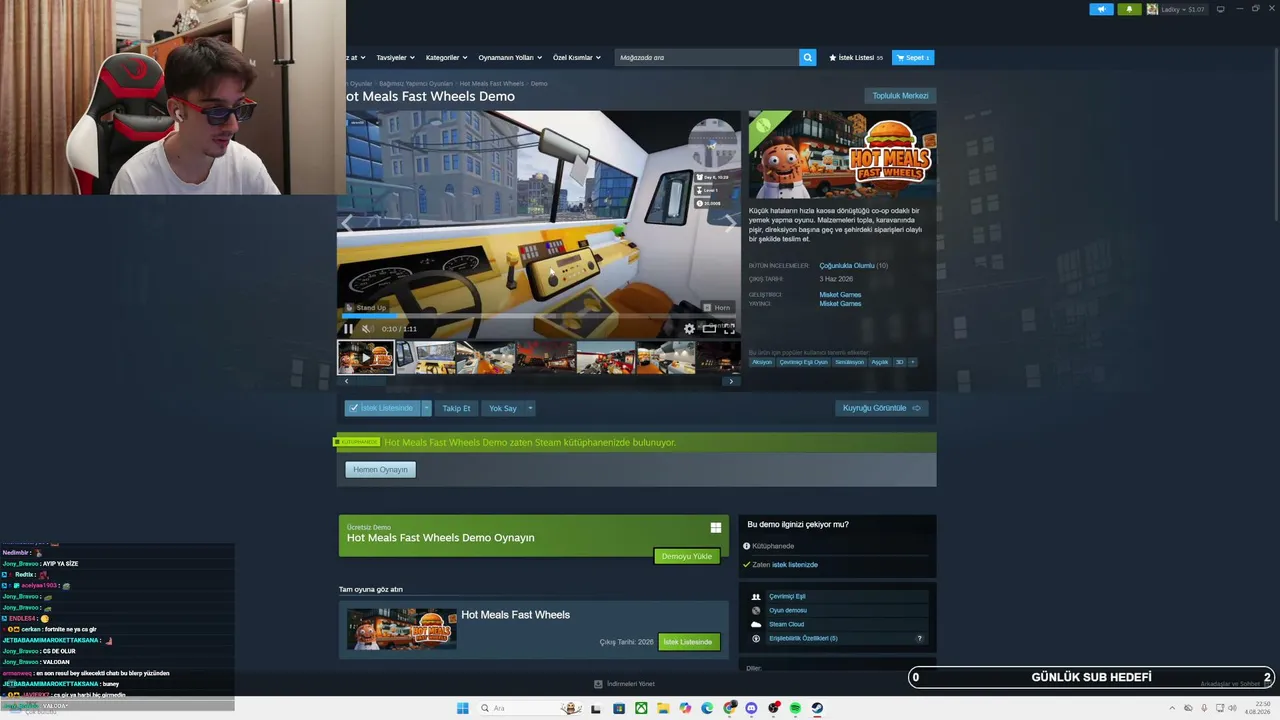
Task: Open the istek listesinde sidebar link
Action: 795,565
